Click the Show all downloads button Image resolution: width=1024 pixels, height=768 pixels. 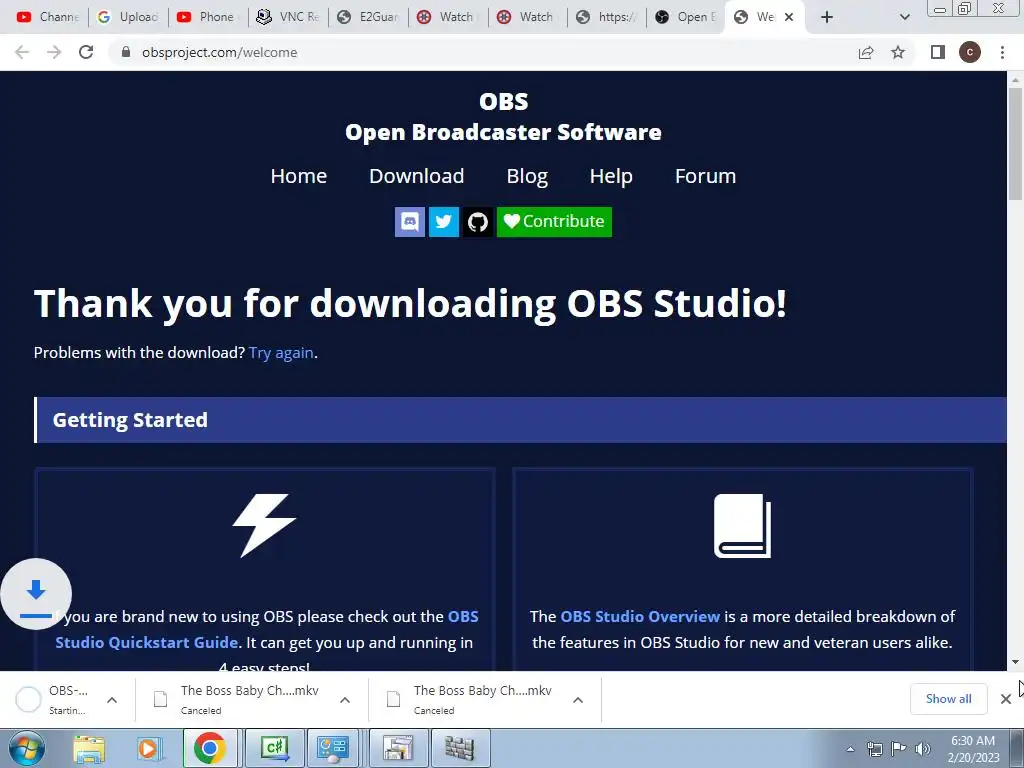pyautogui.click(x=948, y=699)
